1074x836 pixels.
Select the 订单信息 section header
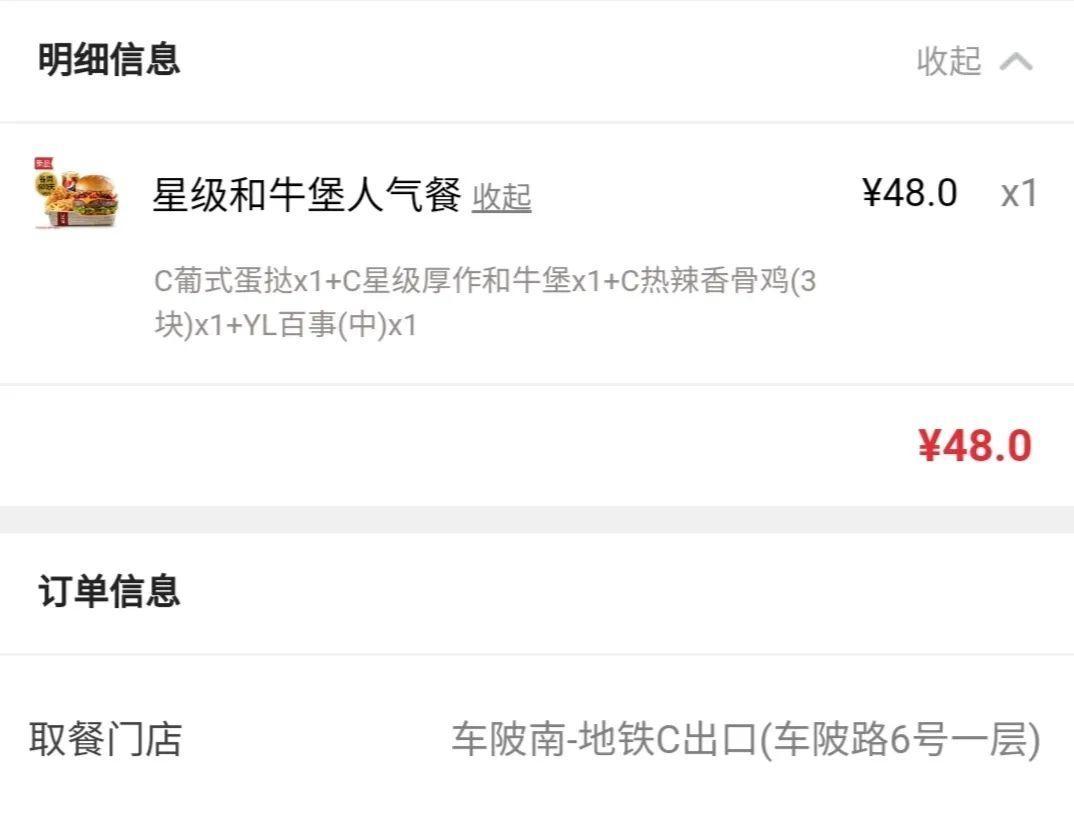coord(106,590)
